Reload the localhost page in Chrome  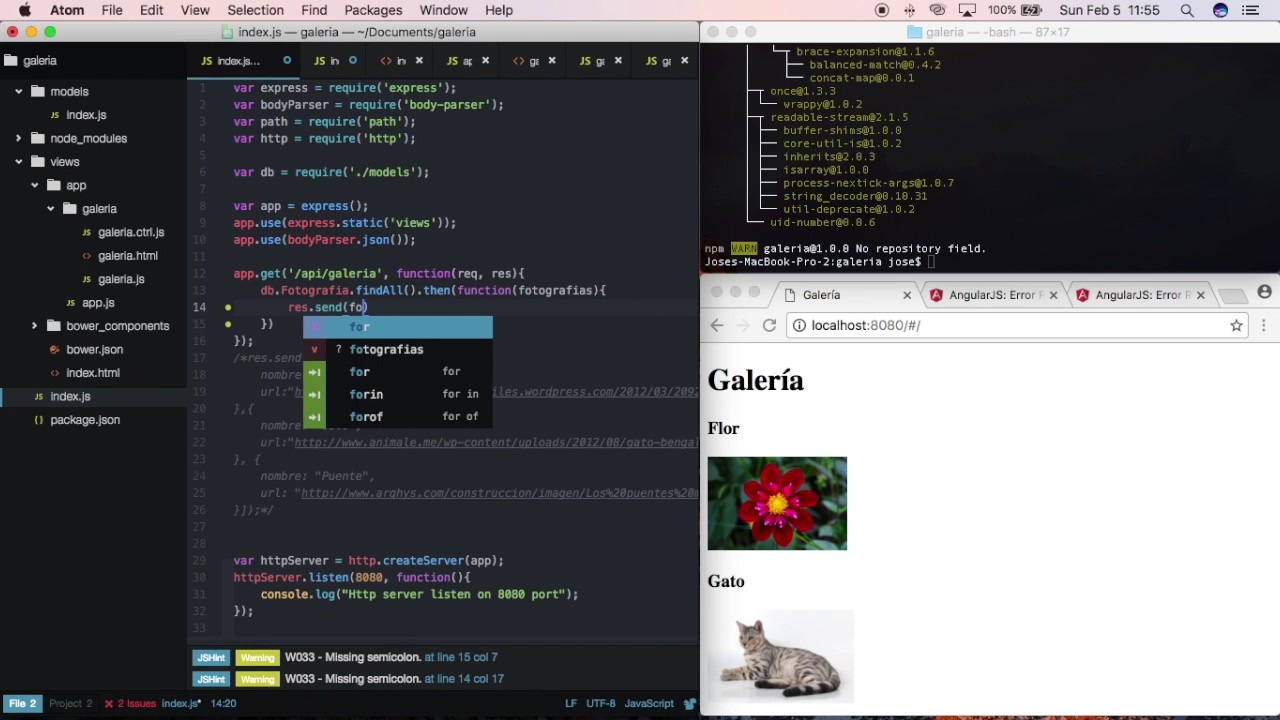pos(769,325)
